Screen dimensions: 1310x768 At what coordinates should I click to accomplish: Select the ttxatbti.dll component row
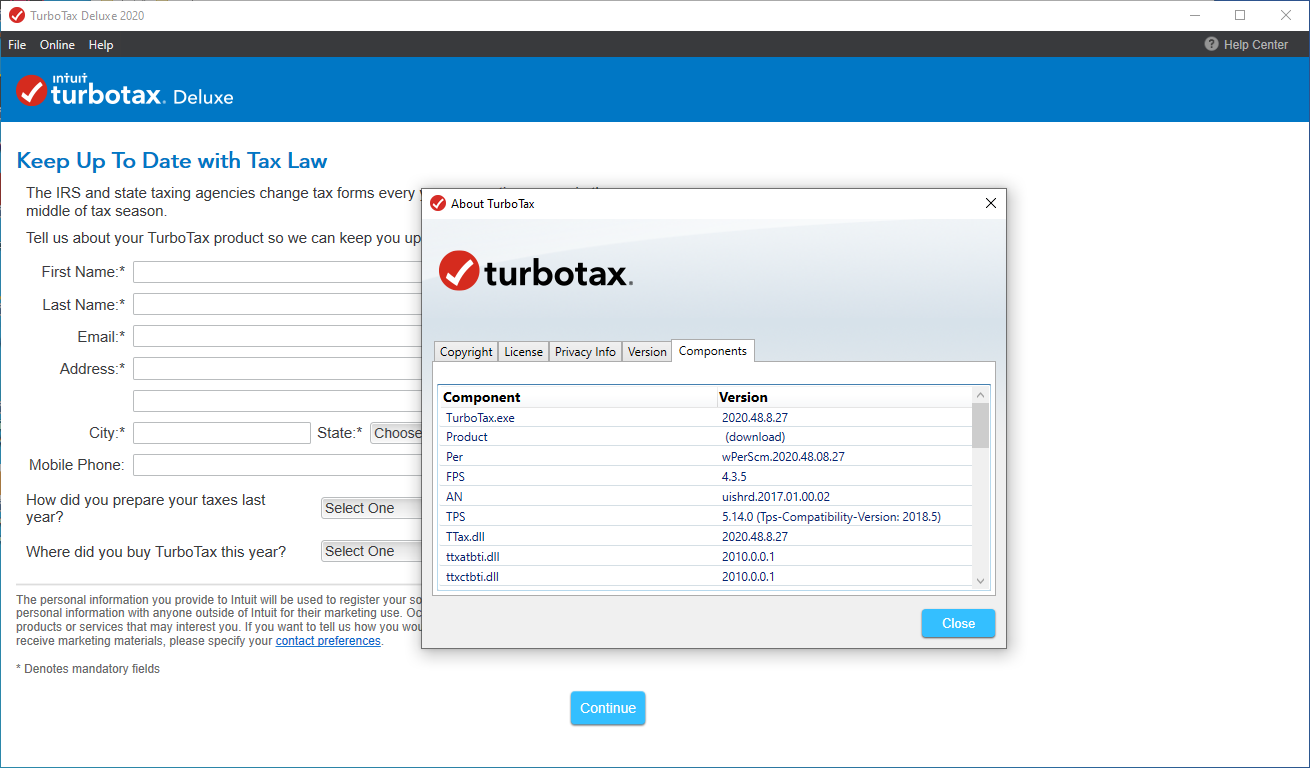pyautogui.click(x=705, y=557)
